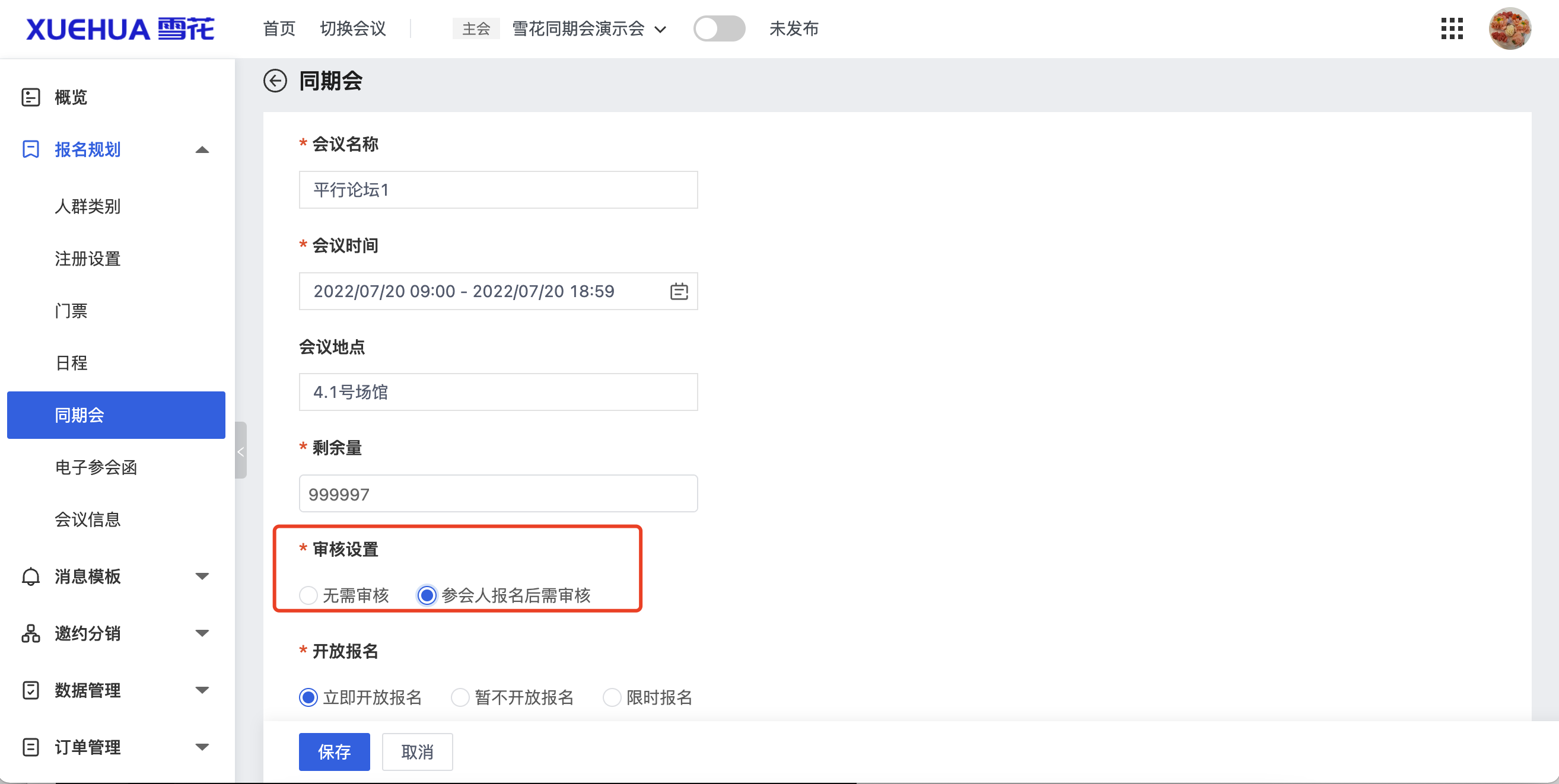Click the 报名规划 sidebar label
Image resolution: width=1559 pixels, height=784 pixels.
click(x=88, y=149)
